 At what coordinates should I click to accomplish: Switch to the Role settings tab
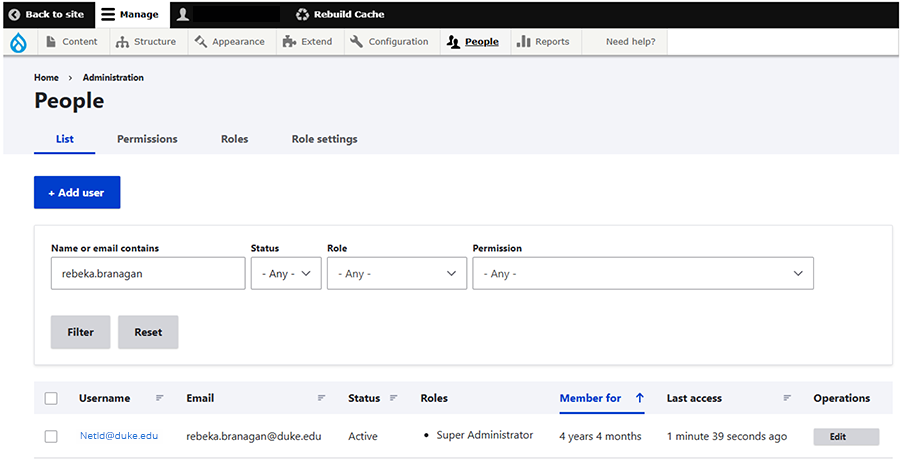(x=324, y=139)
